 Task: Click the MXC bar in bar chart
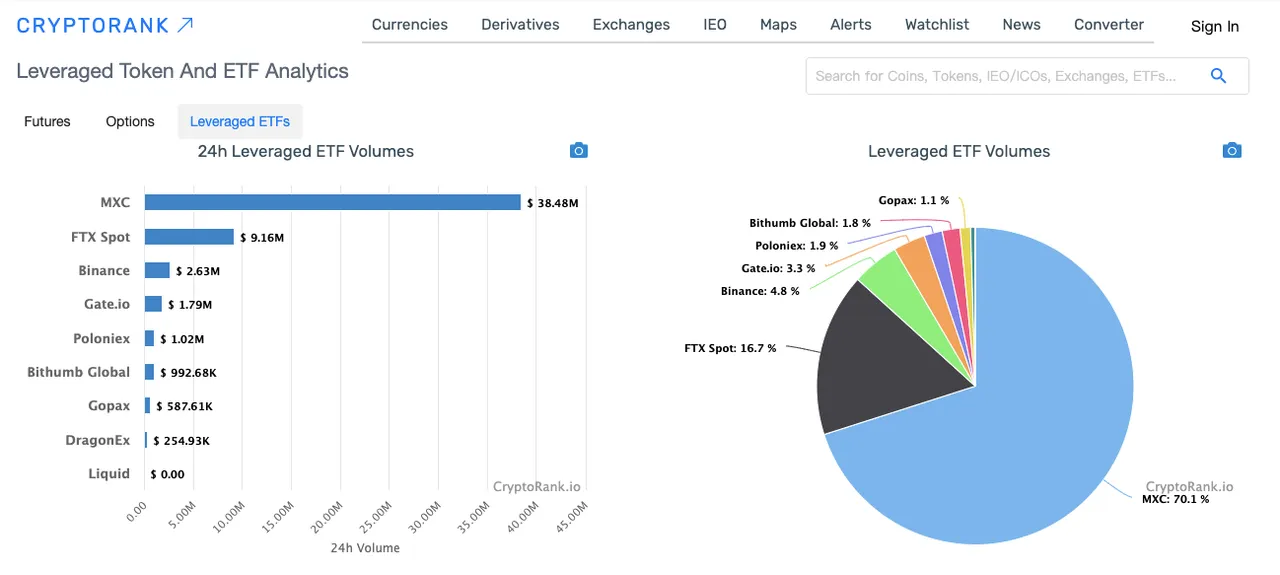tap(333, 202)
